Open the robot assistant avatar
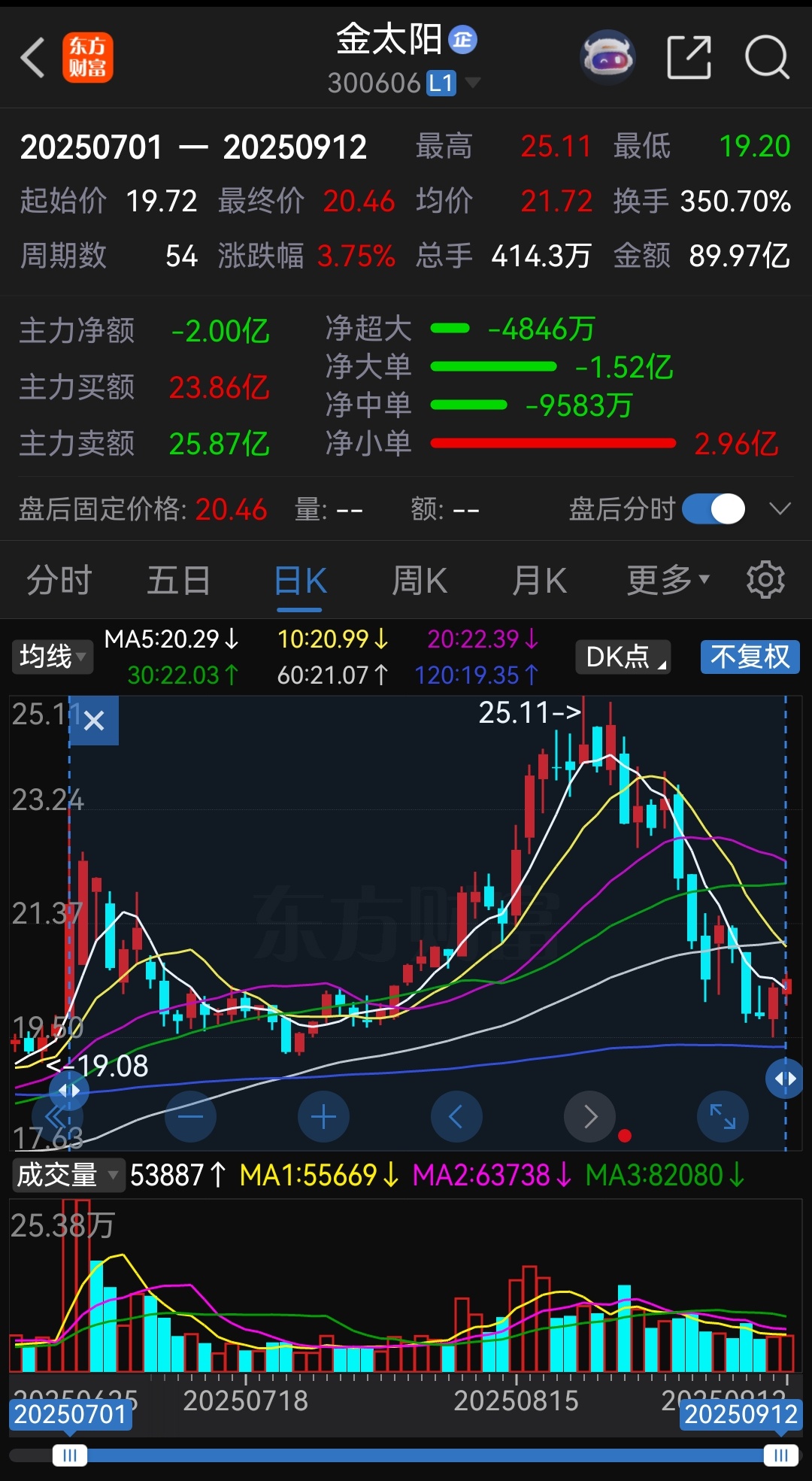The height and width of the screenshot is (1481, 812). 608,56
